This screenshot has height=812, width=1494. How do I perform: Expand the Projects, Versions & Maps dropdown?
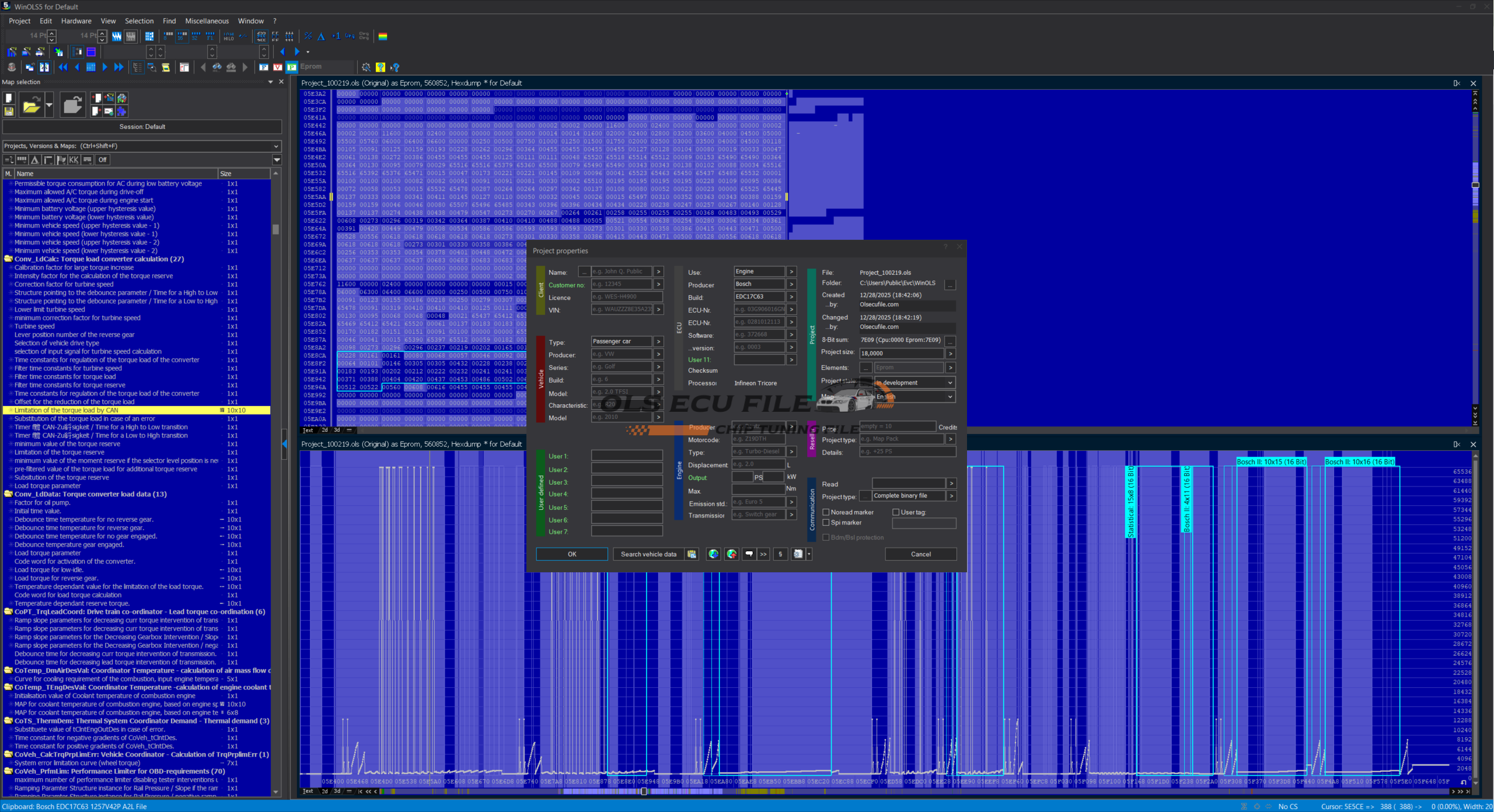(276, 146)
